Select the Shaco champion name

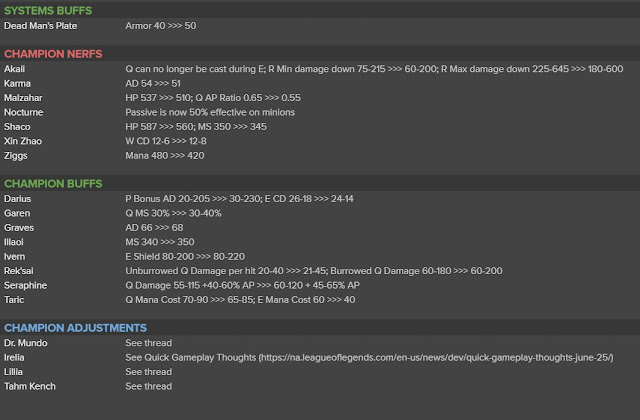19,127
